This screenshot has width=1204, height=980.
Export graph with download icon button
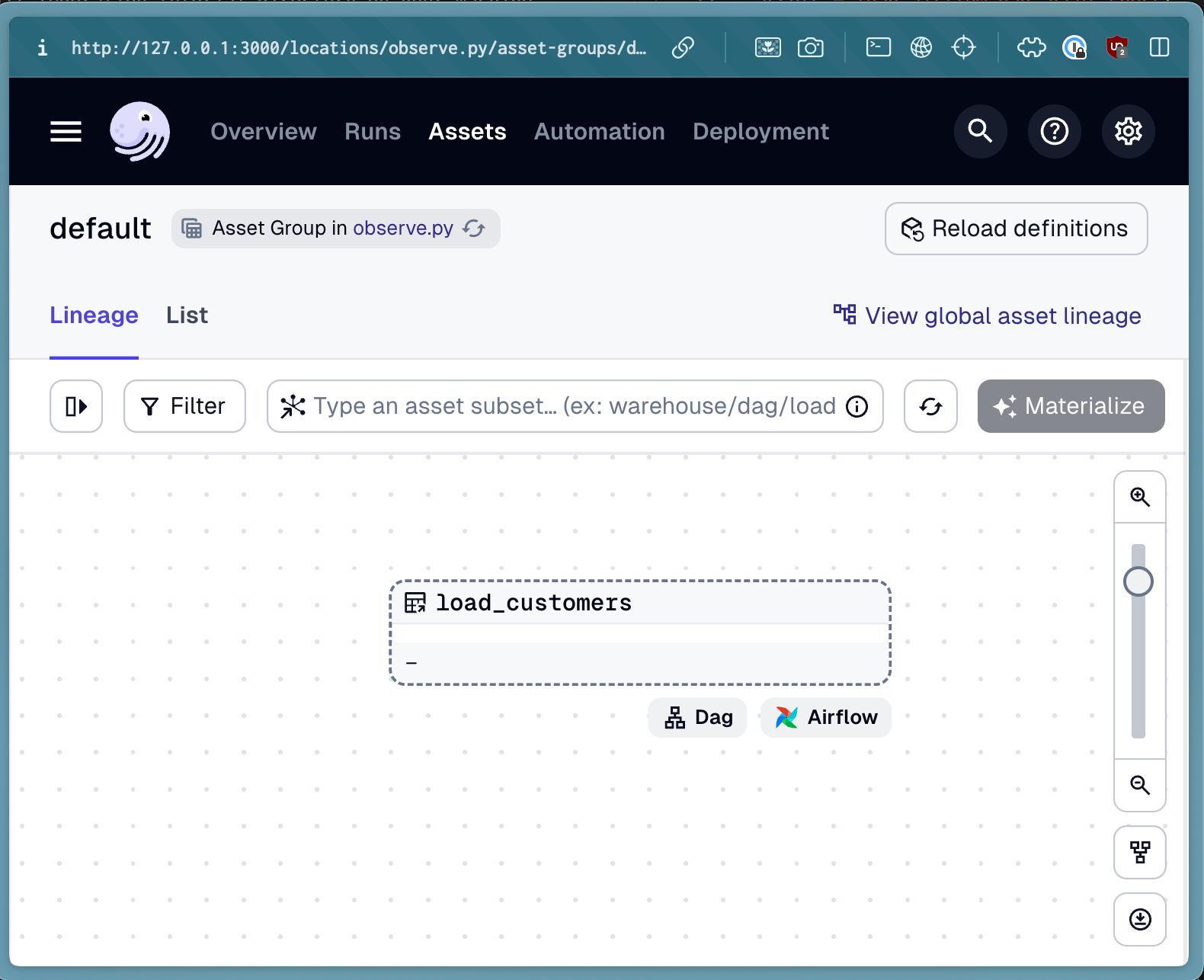pyautogui.click(x=1139, y=919)
